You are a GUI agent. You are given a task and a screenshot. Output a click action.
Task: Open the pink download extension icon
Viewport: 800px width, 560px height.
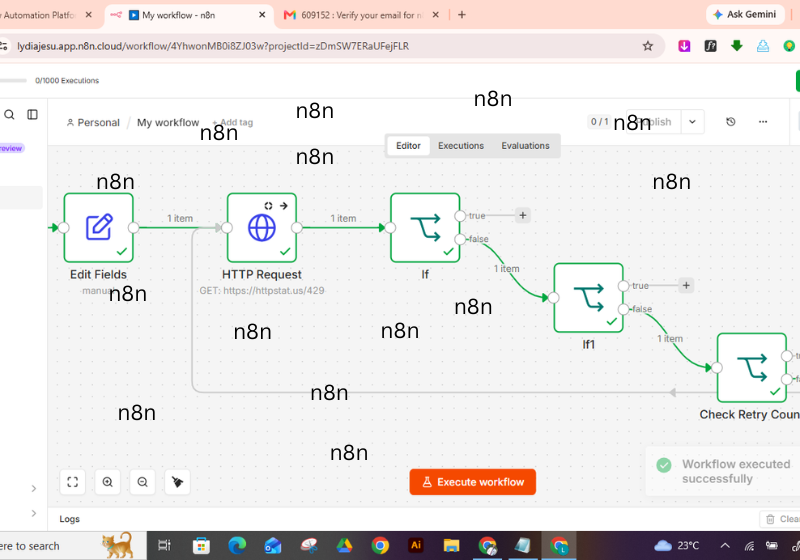pyautogui.click(x=684, y=46)
